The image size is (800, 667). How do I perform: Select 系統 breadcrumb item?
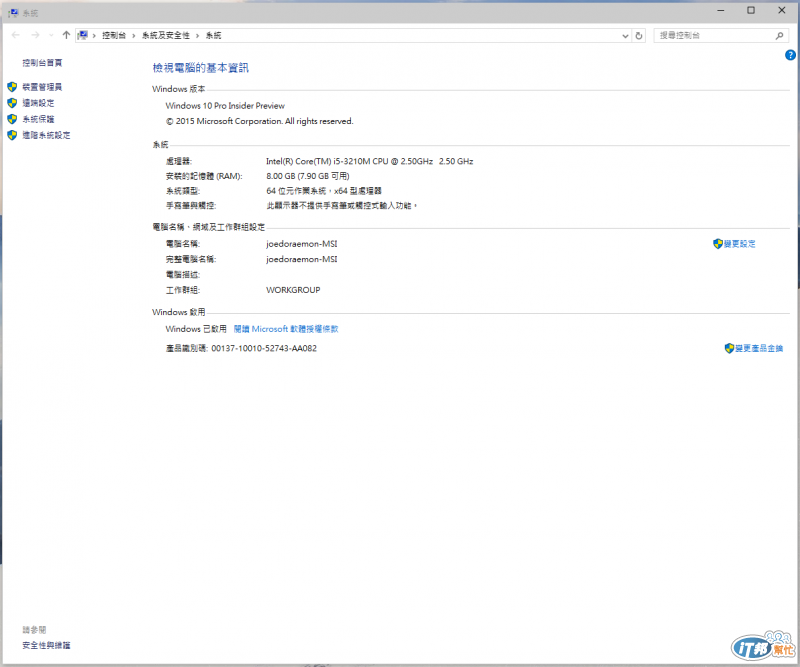click(213, 35)
